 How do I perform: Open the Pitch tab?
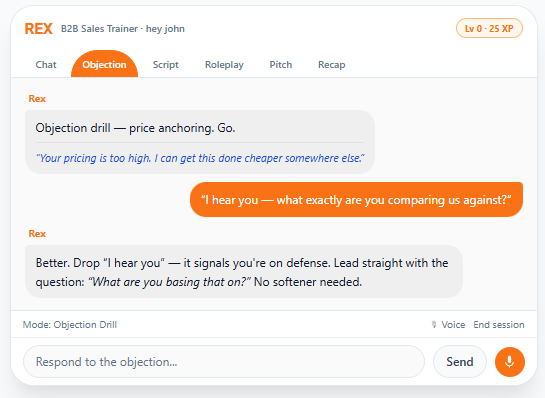tap(281, 65)
